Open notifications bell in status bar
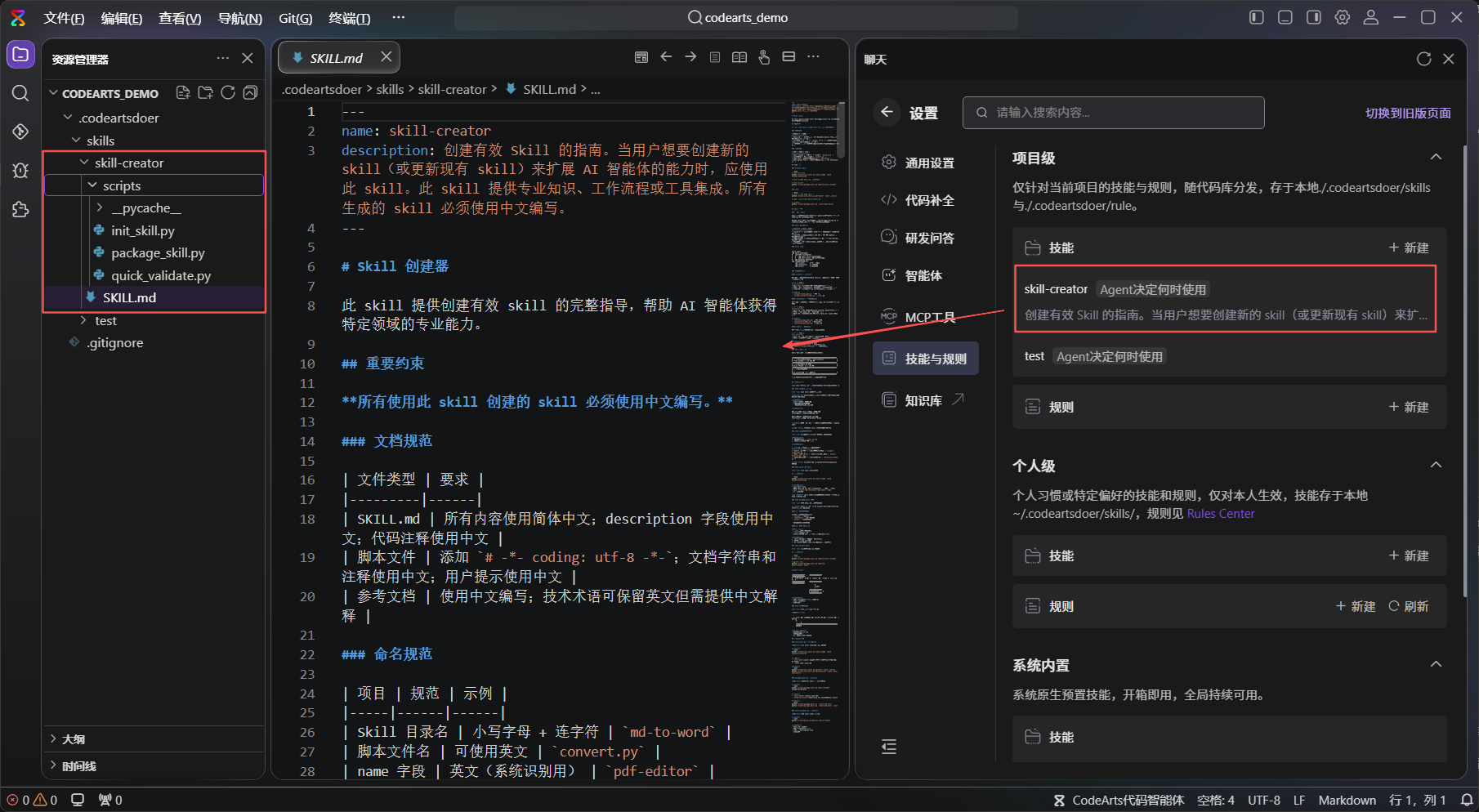The width and height of the screenshot is (1479, 812). click(1467, 800)
